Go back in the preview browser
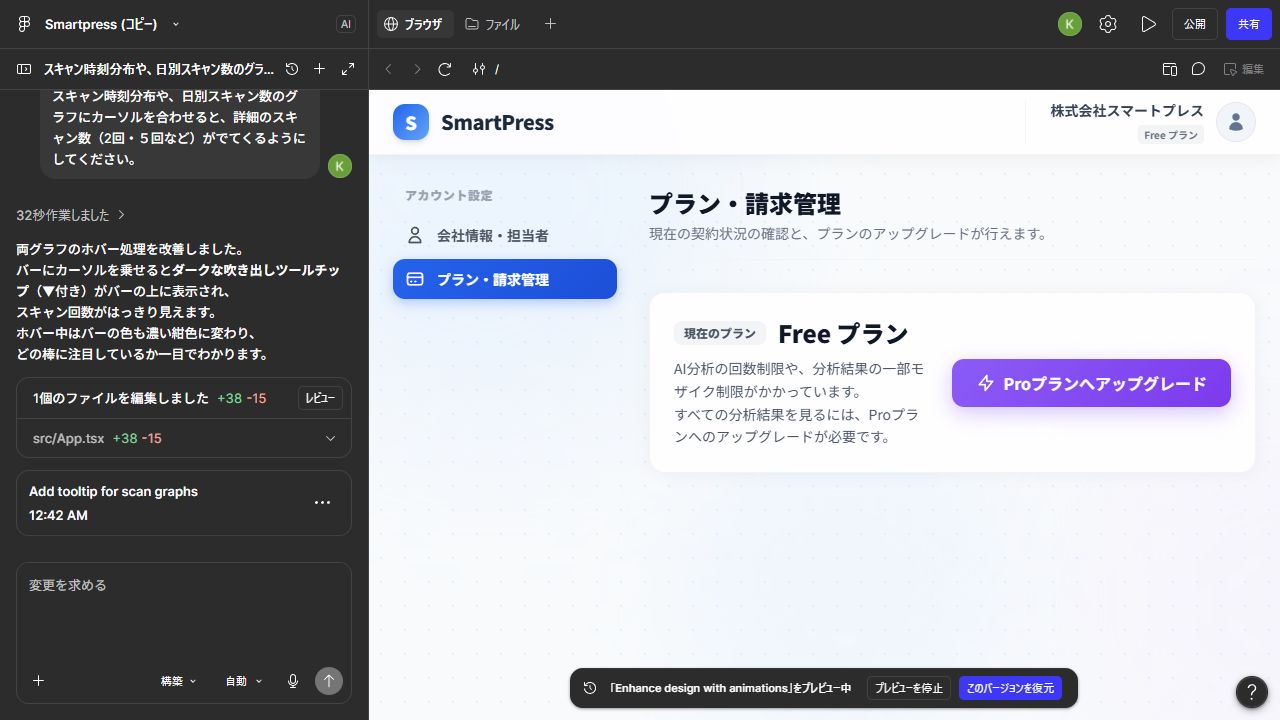The width and height of the screenshot is (1280, 720). [389, 69]
